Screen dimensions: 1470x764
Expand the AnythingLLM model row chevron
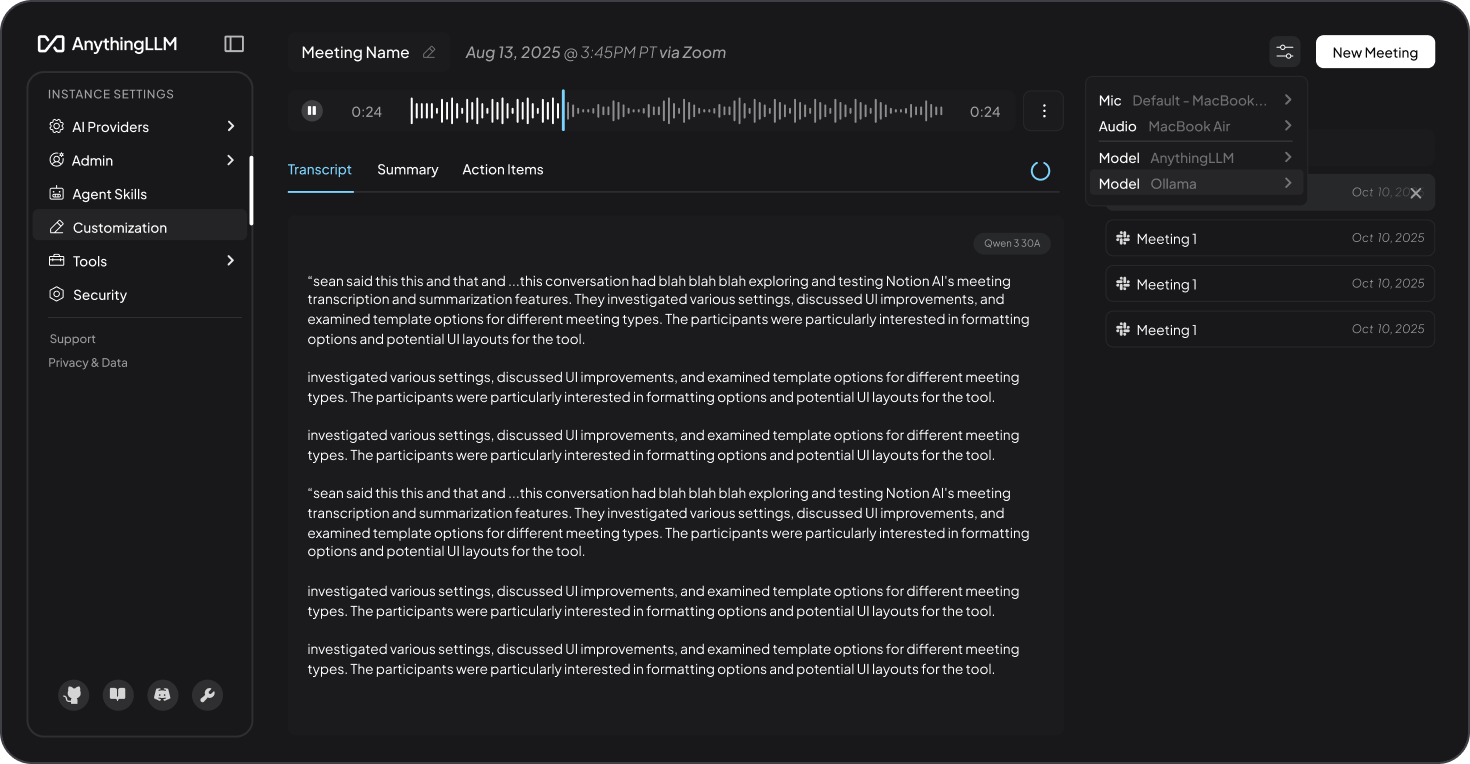pos(1288,158)
